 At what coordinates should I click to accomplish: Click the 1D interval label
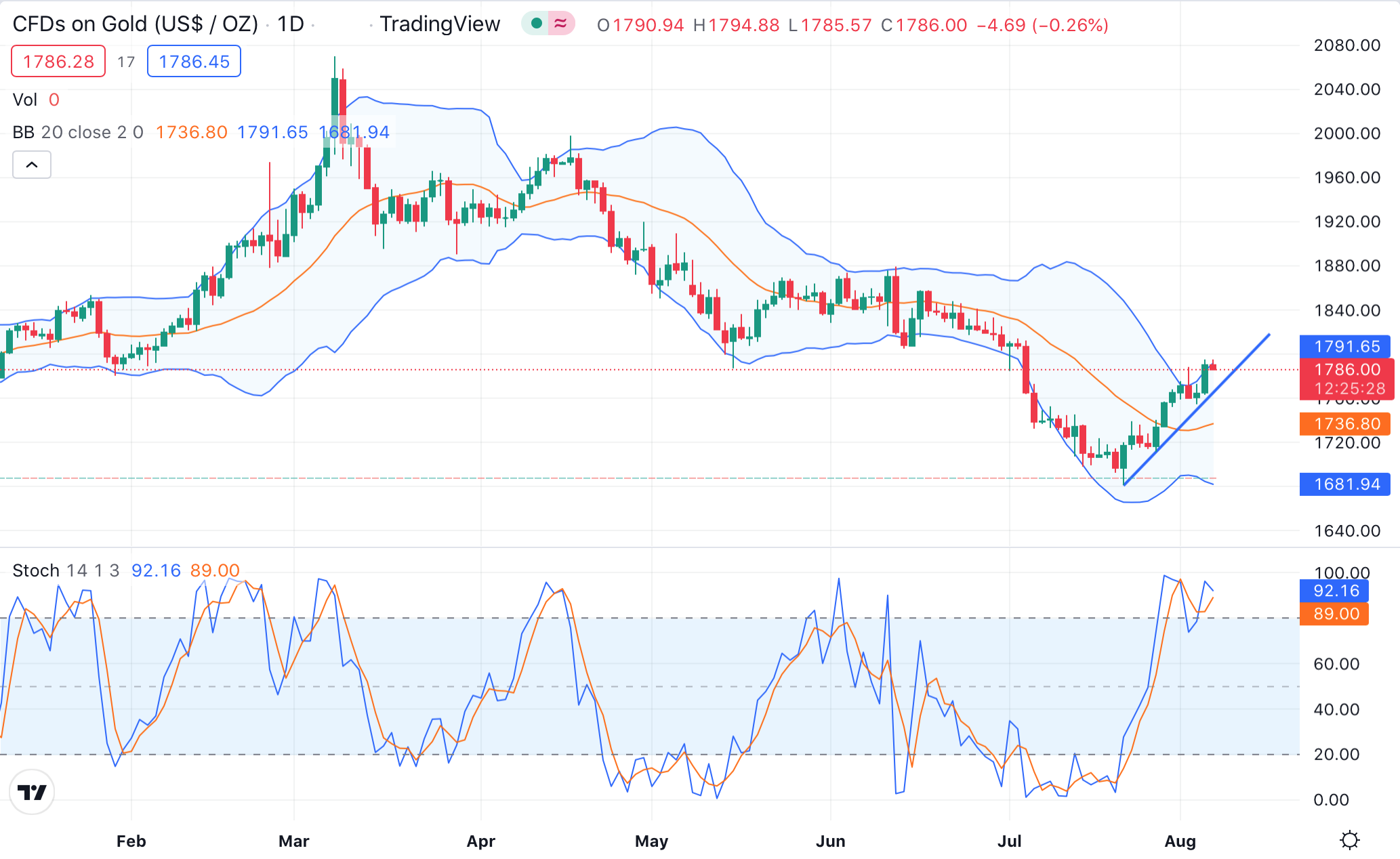291,24
